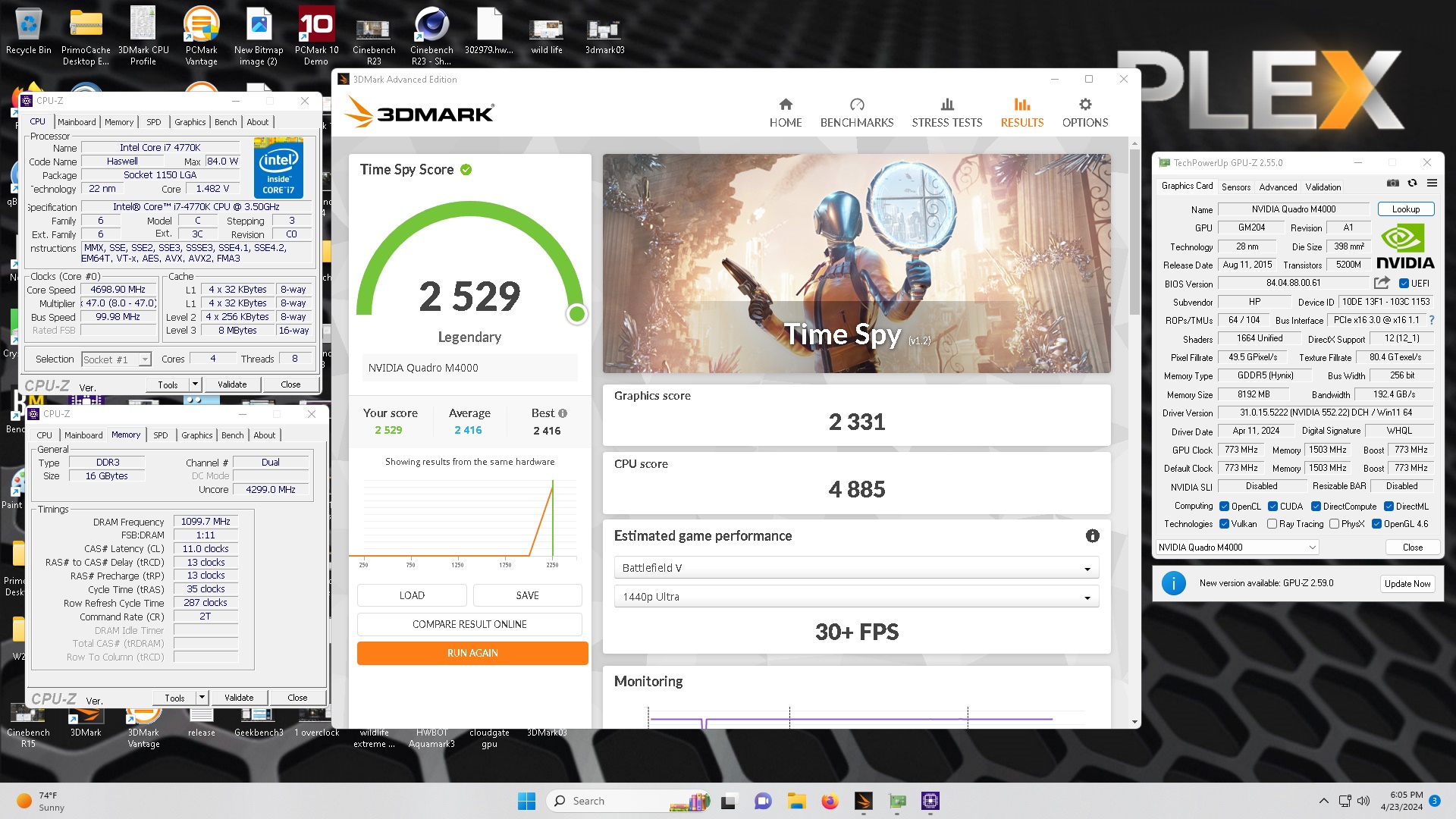Switch to CPU-Z taskbar icon

pyautogui.click(x=930, y=801)
